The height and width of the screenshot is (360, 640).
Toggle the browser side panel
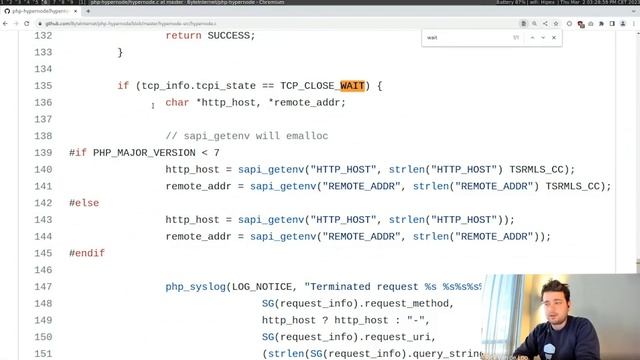point(612,24)
